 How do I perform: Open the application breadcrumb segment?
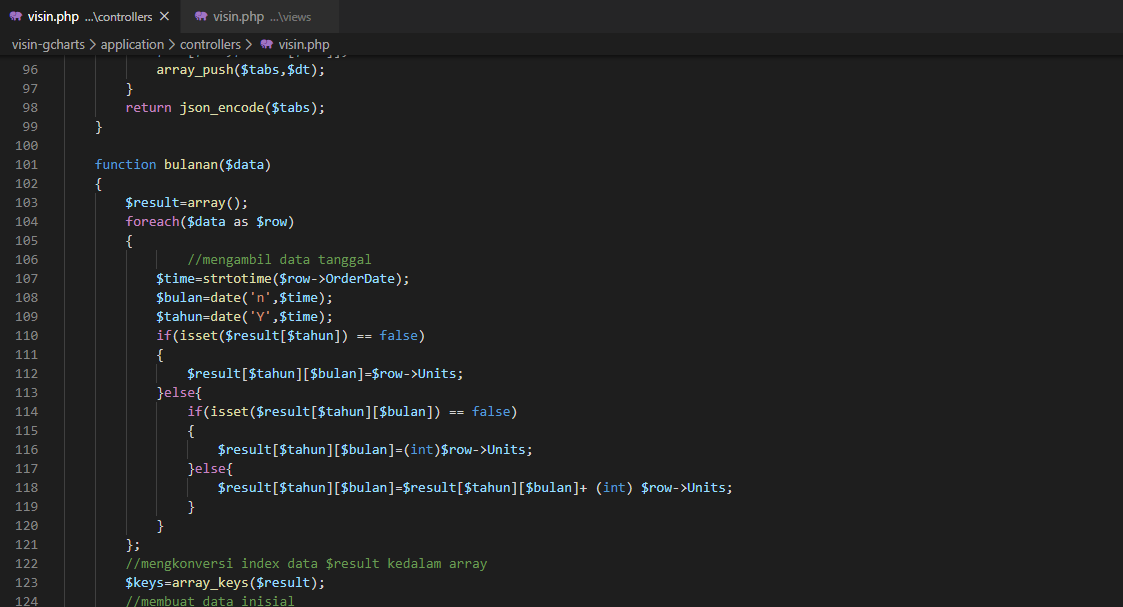[132, 44]
